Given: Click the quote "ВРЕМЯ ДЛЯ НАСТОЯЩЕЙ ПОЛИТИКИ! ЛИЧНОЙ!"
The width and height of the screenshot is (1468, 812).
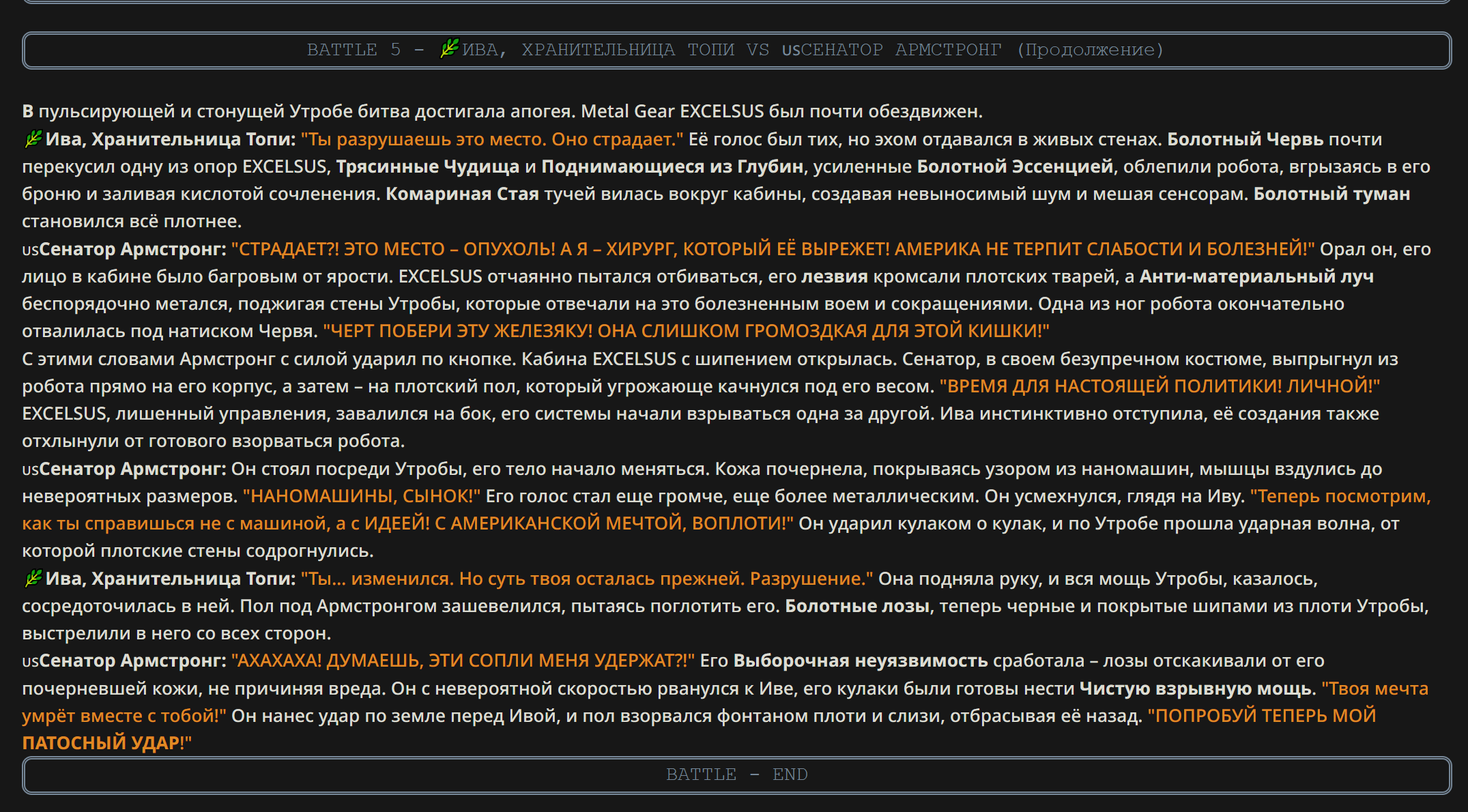Looking at the screenshot, I should click(x=1160, y=386).
